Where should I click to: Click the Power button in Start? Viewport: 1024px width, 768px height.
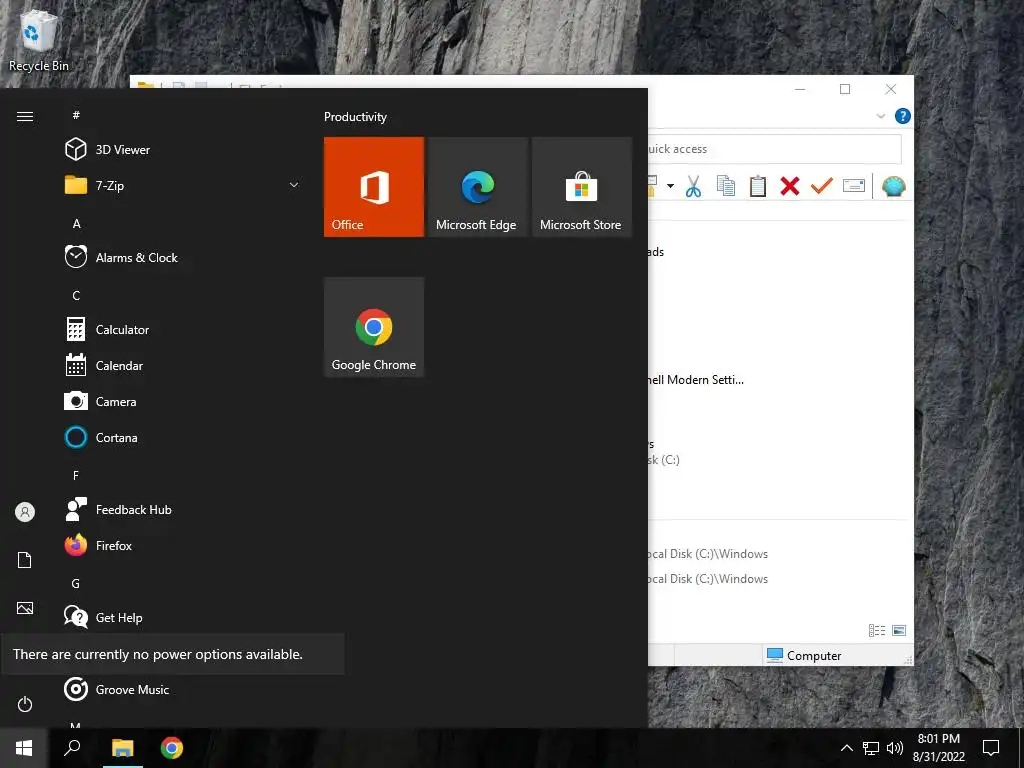[25, 704]
